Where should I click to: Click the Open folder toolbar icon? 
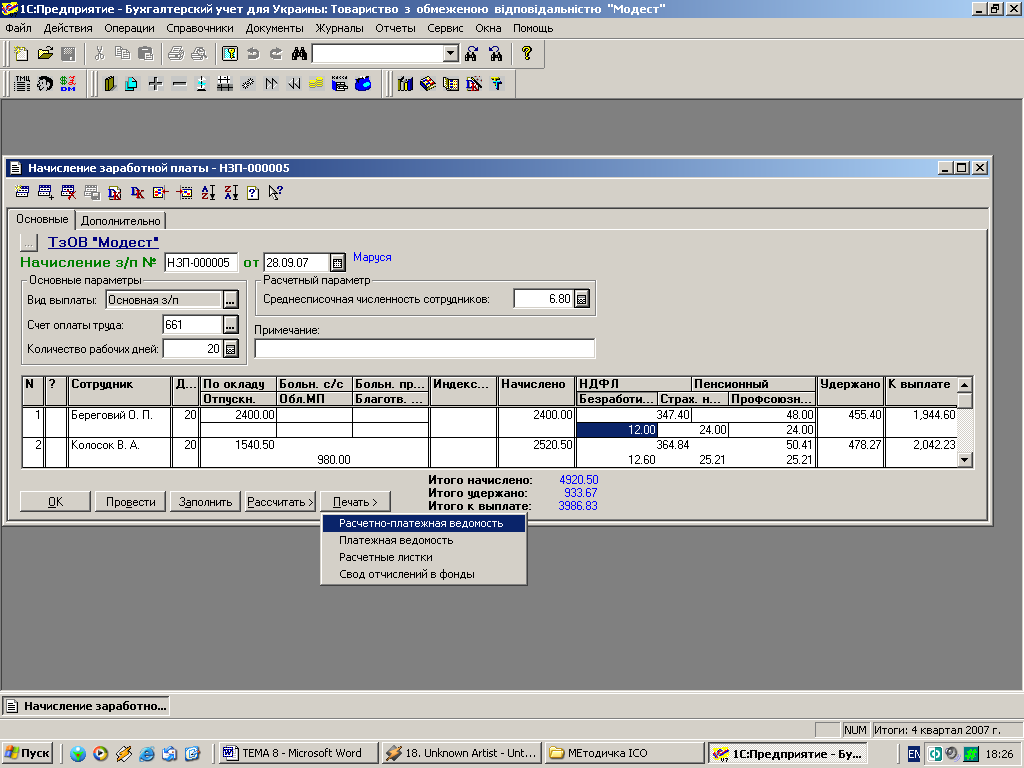point(45,54)
